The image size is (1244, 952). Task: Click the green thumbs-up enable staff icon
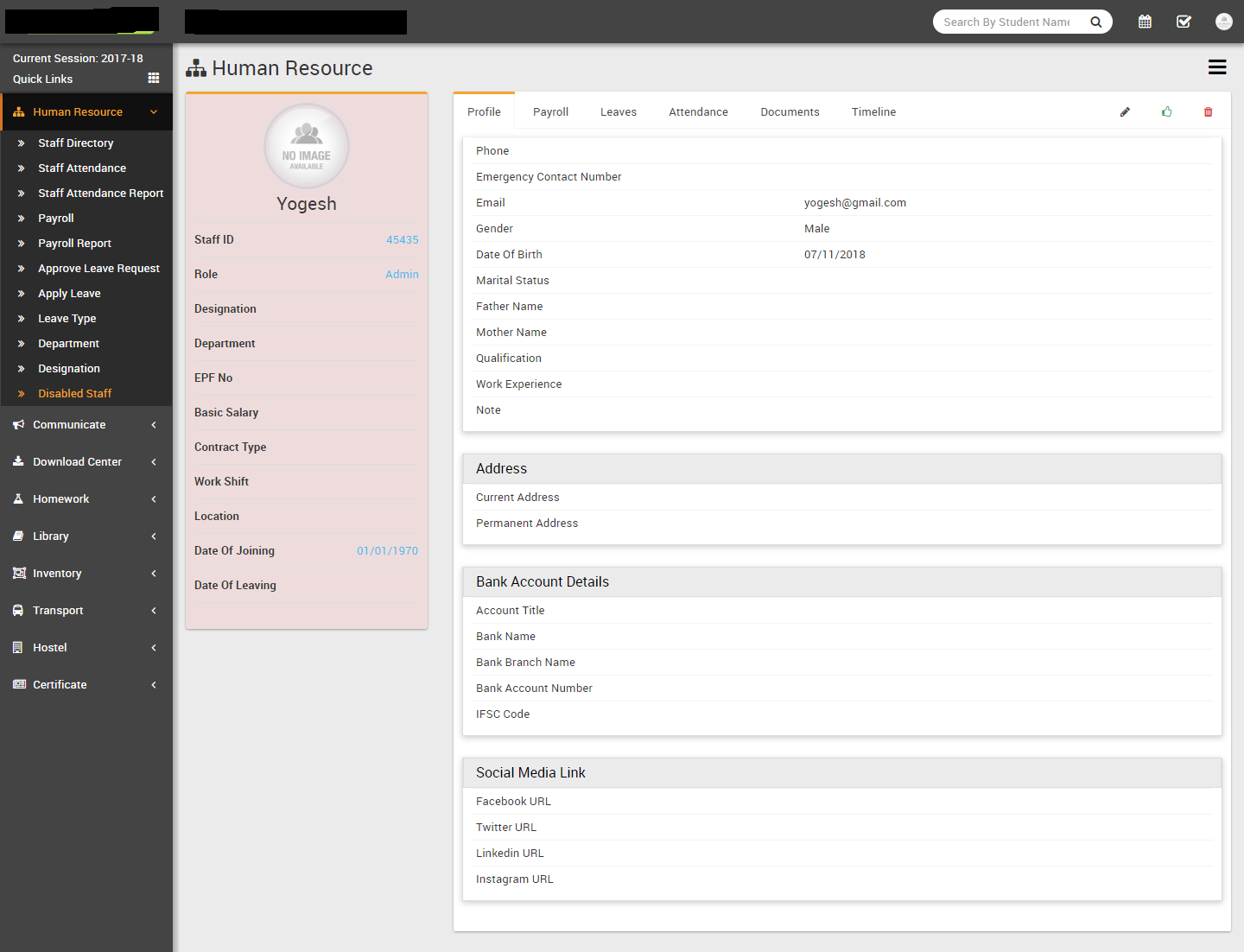(x=1167, y=112)
